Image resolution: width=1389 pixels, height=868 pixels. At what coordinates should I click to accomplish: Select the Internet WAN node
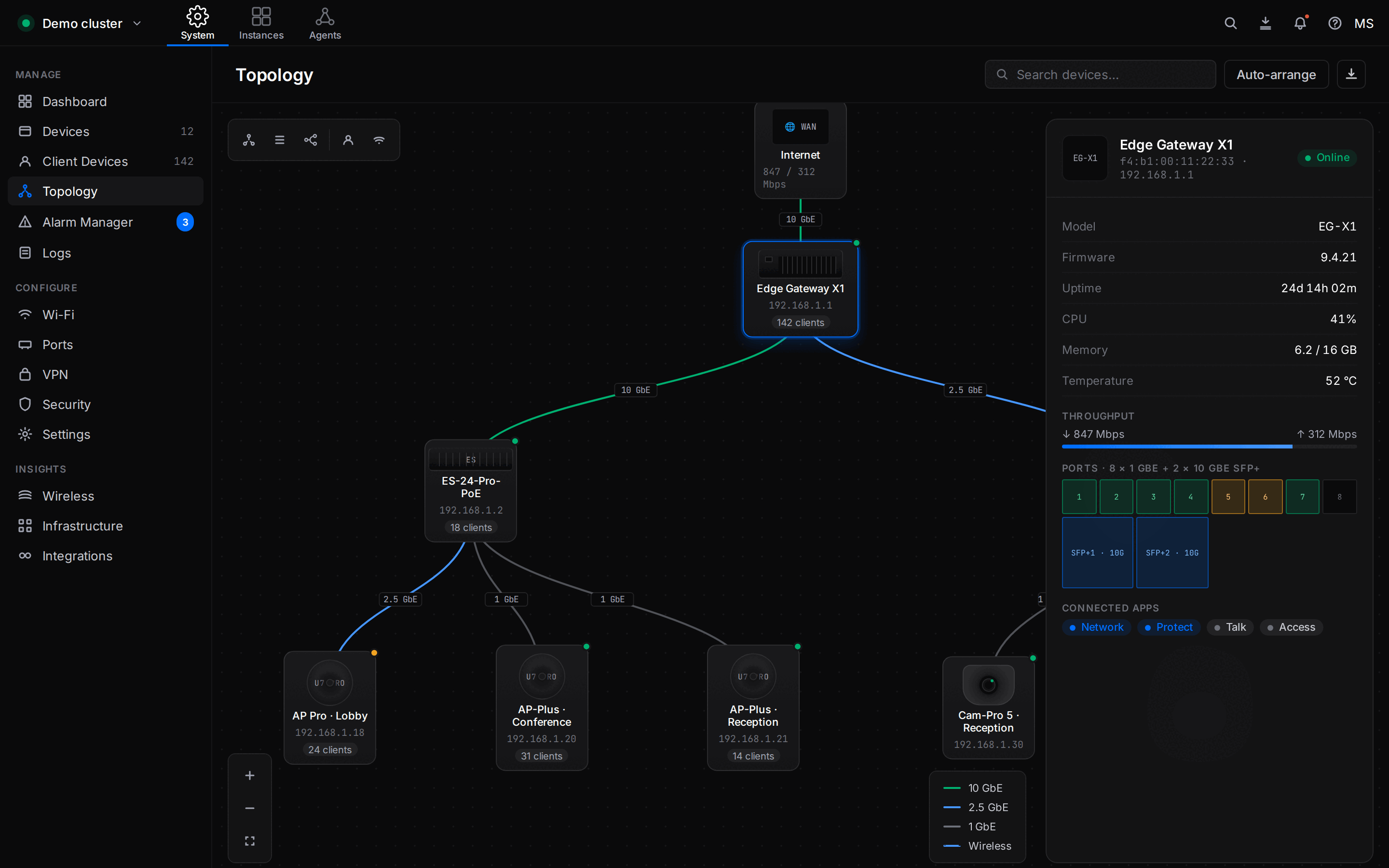pyautogui.click(x=800, y=150)
